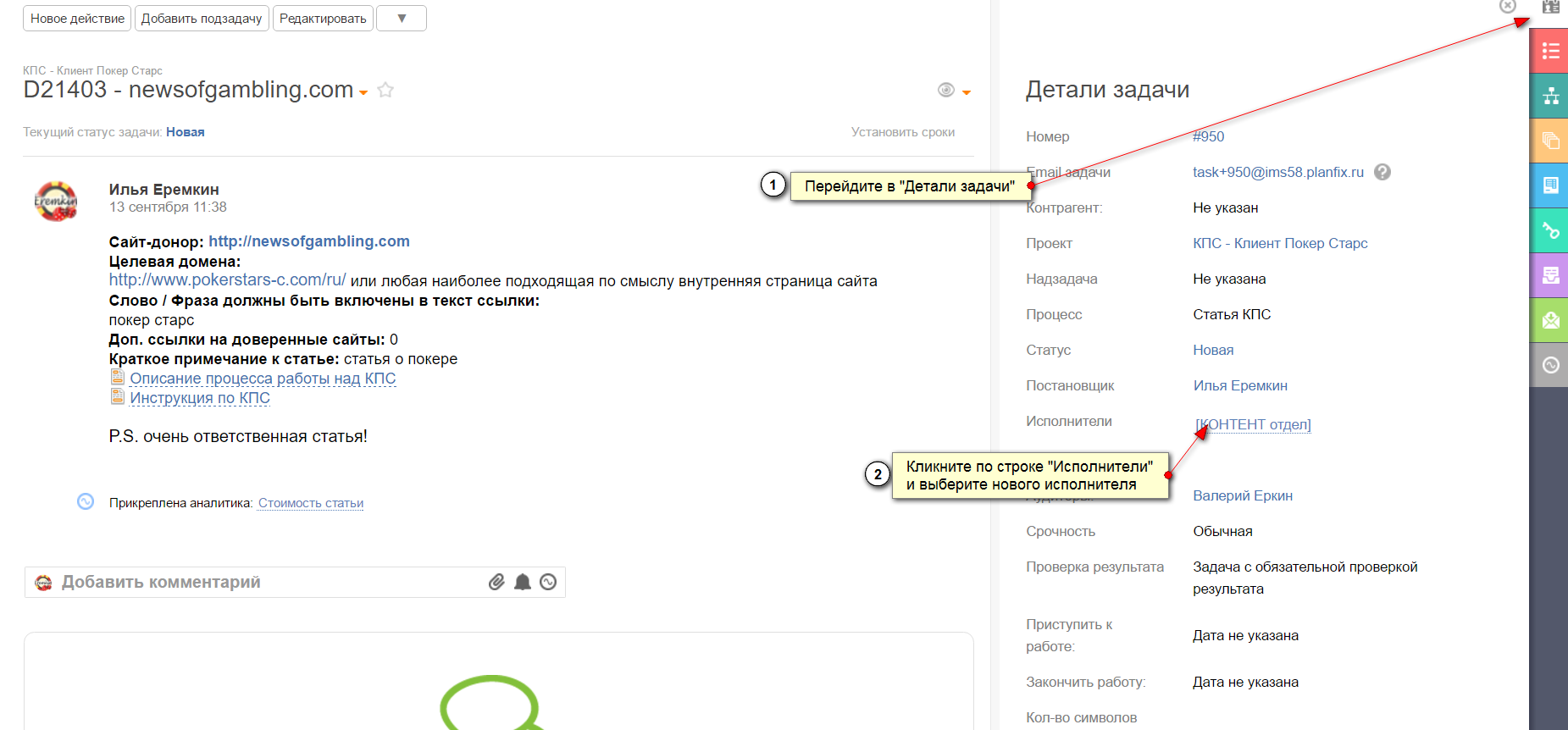Click the Редактировать button
Image resolution: width=1568 pixels, height=730 pixels.
click(x=323, y=18)
